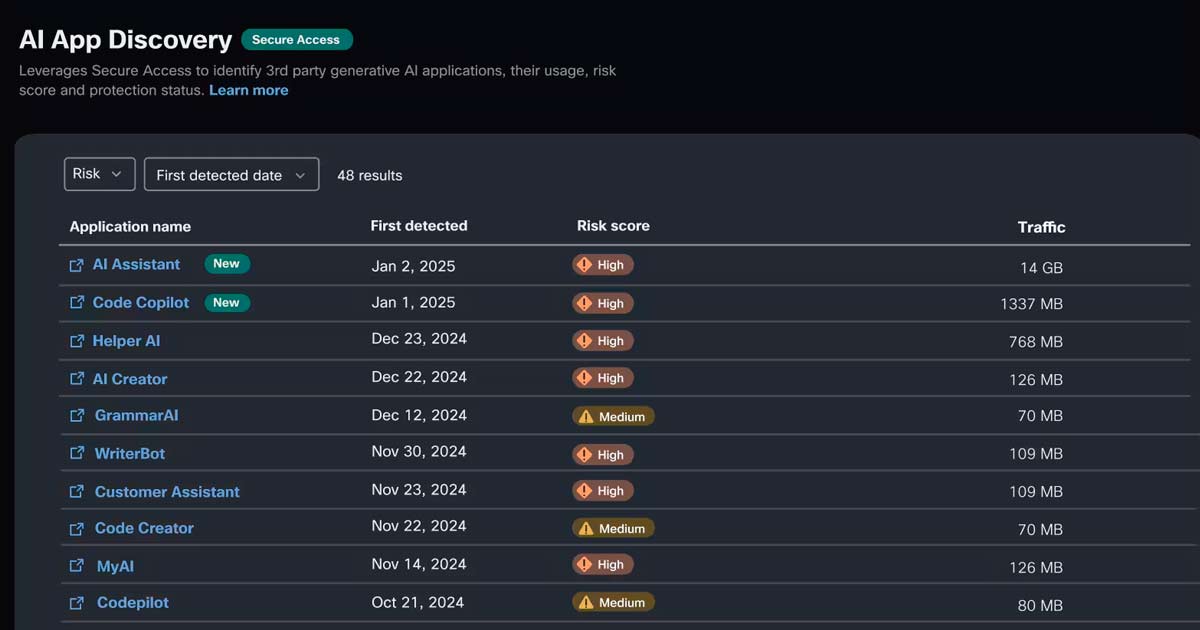Screen dimensions: 1200x630
Task: Open the Helper AI application link
Action: (x=126, y=341)
